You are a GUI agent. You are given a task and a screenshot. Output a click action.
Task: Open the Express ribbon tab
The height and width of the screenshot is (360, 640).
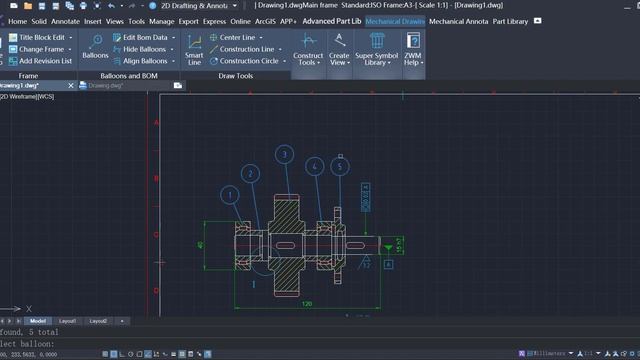214,21
